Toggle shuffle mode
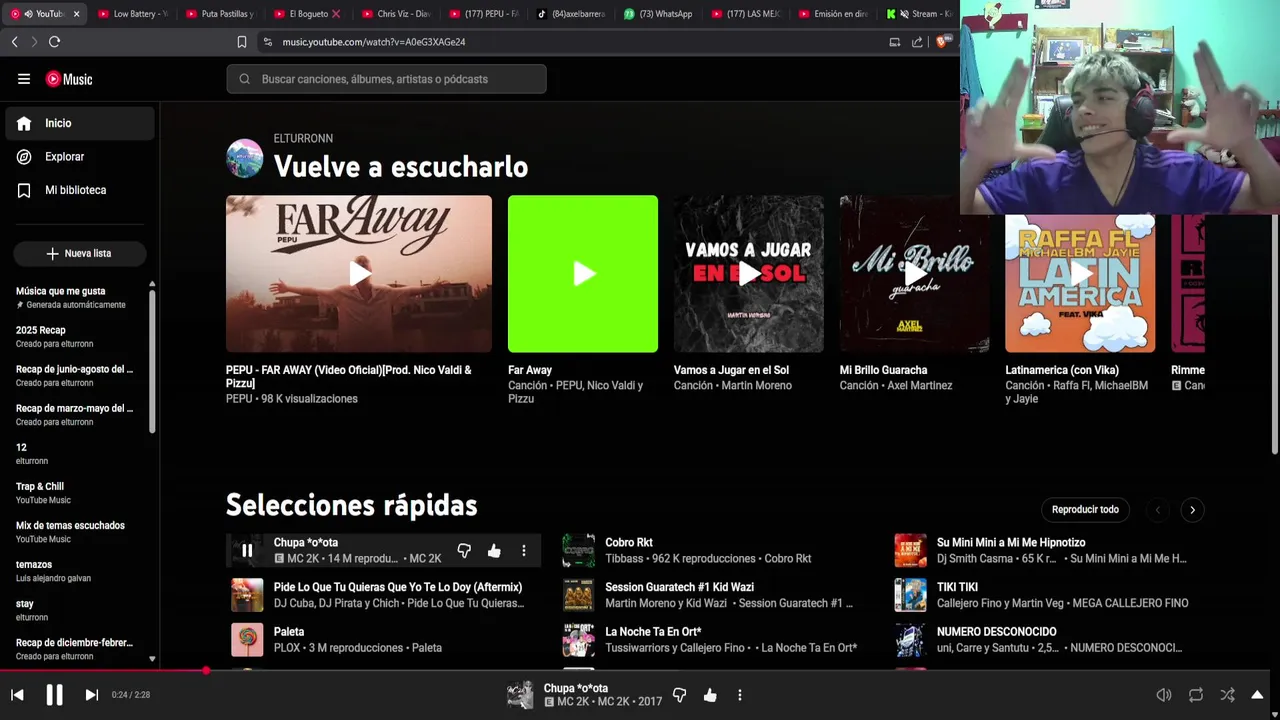 [1227, 695]
